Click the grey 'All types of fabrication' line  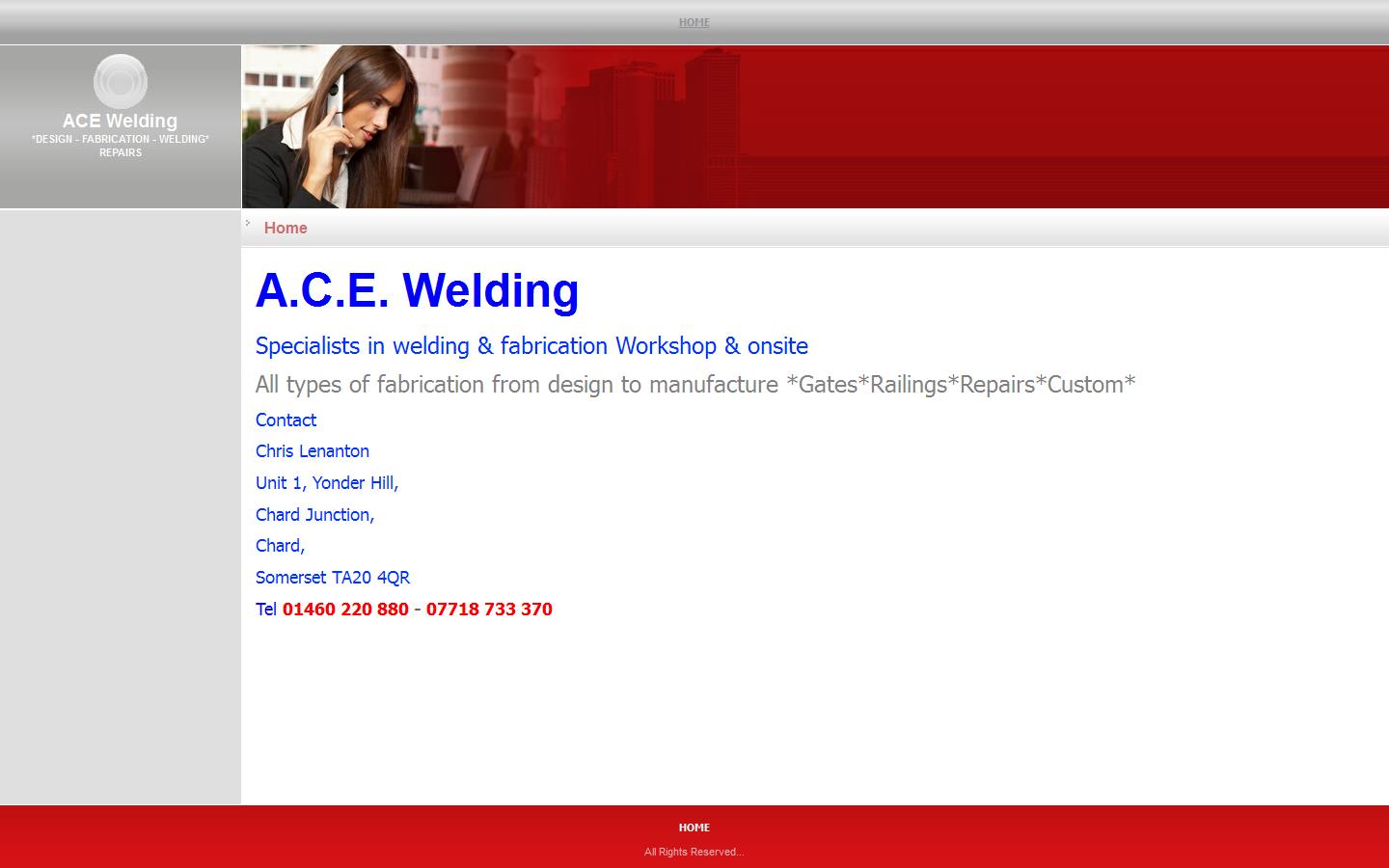[694, 385]
